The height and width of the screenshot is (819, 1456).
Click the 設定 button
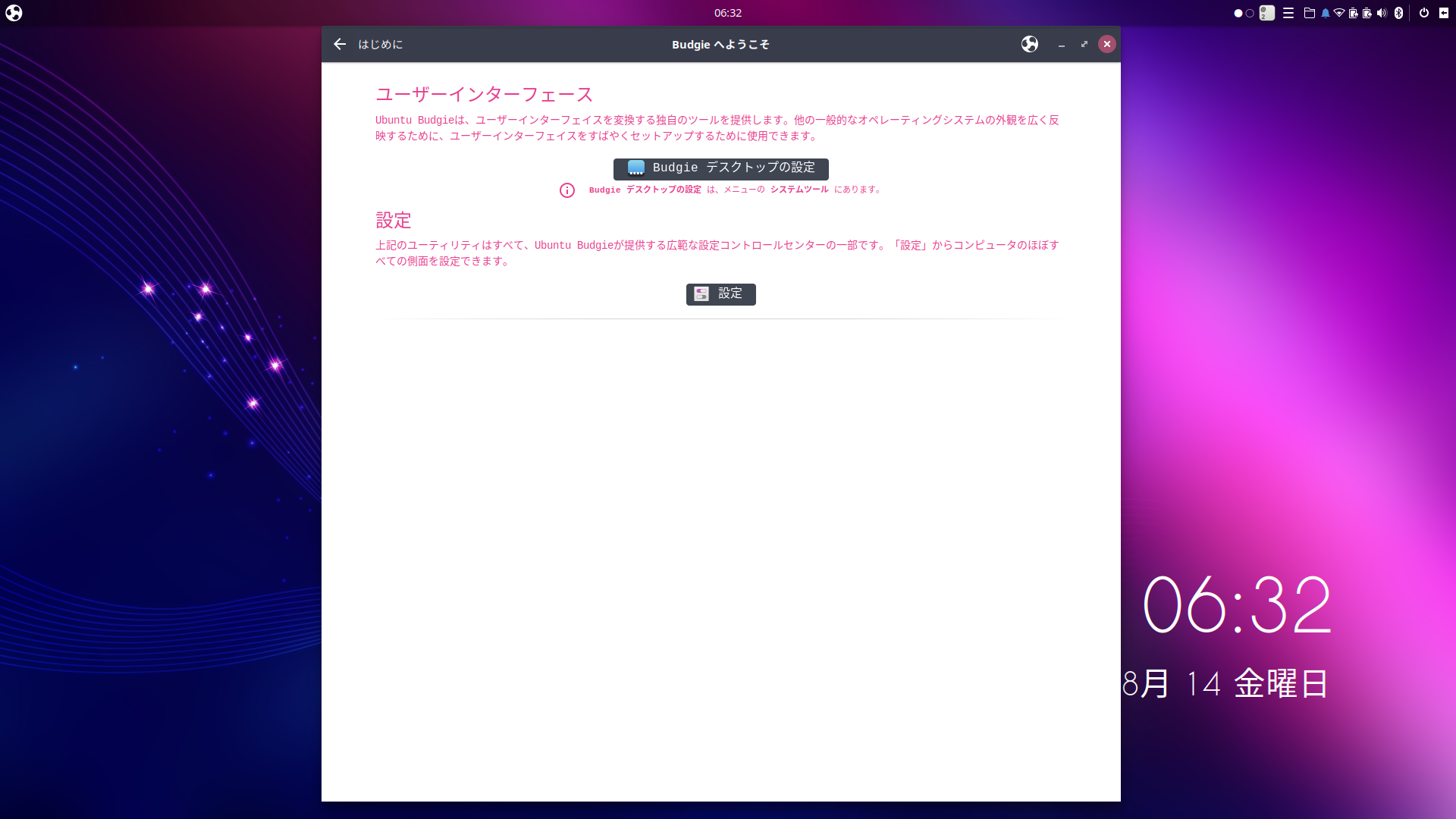(720, 294)
